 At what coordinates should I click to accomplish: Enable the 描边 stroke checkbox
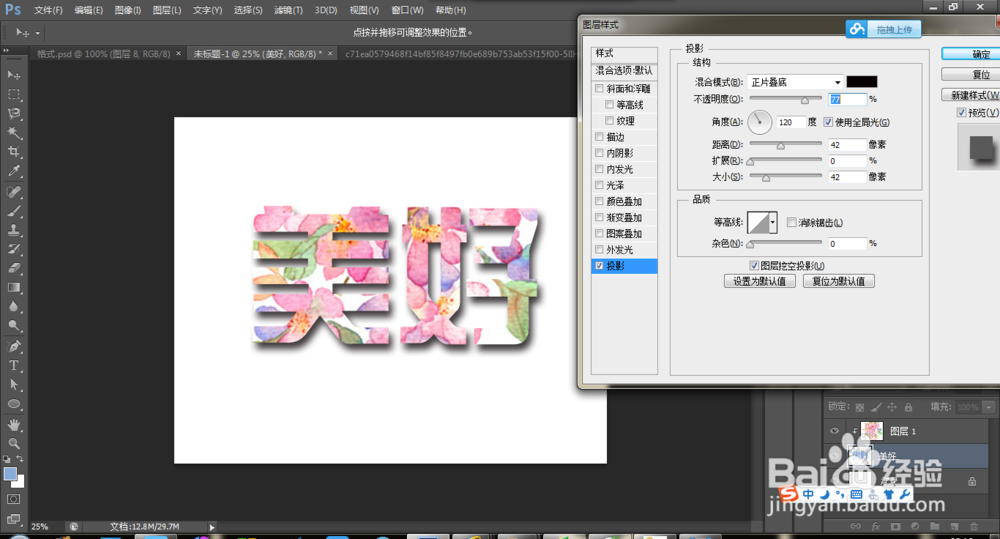tap(599, 137)
